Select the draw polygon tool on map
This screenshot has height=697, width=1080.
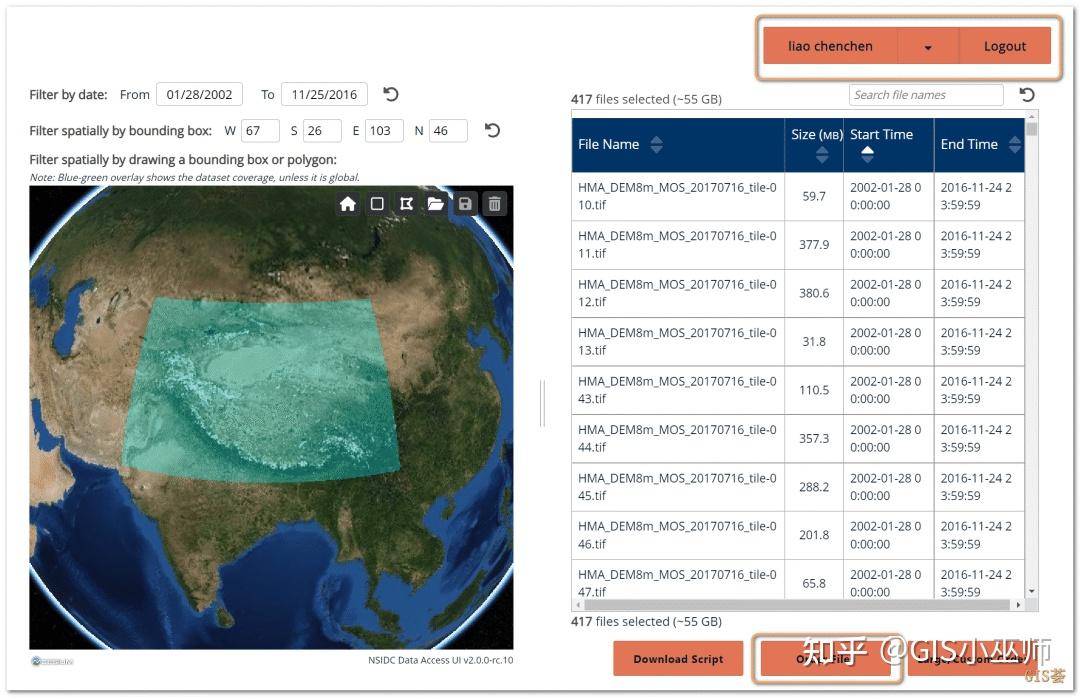(406, 204)
